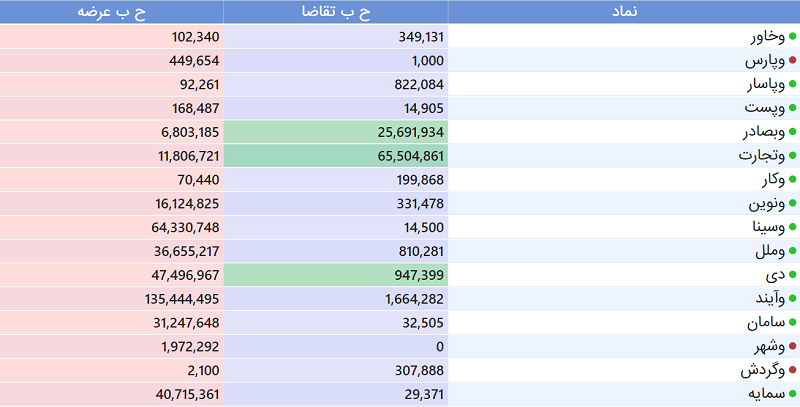Open the سمایه symbol name
800x407 pixels.
coord(766,394)
